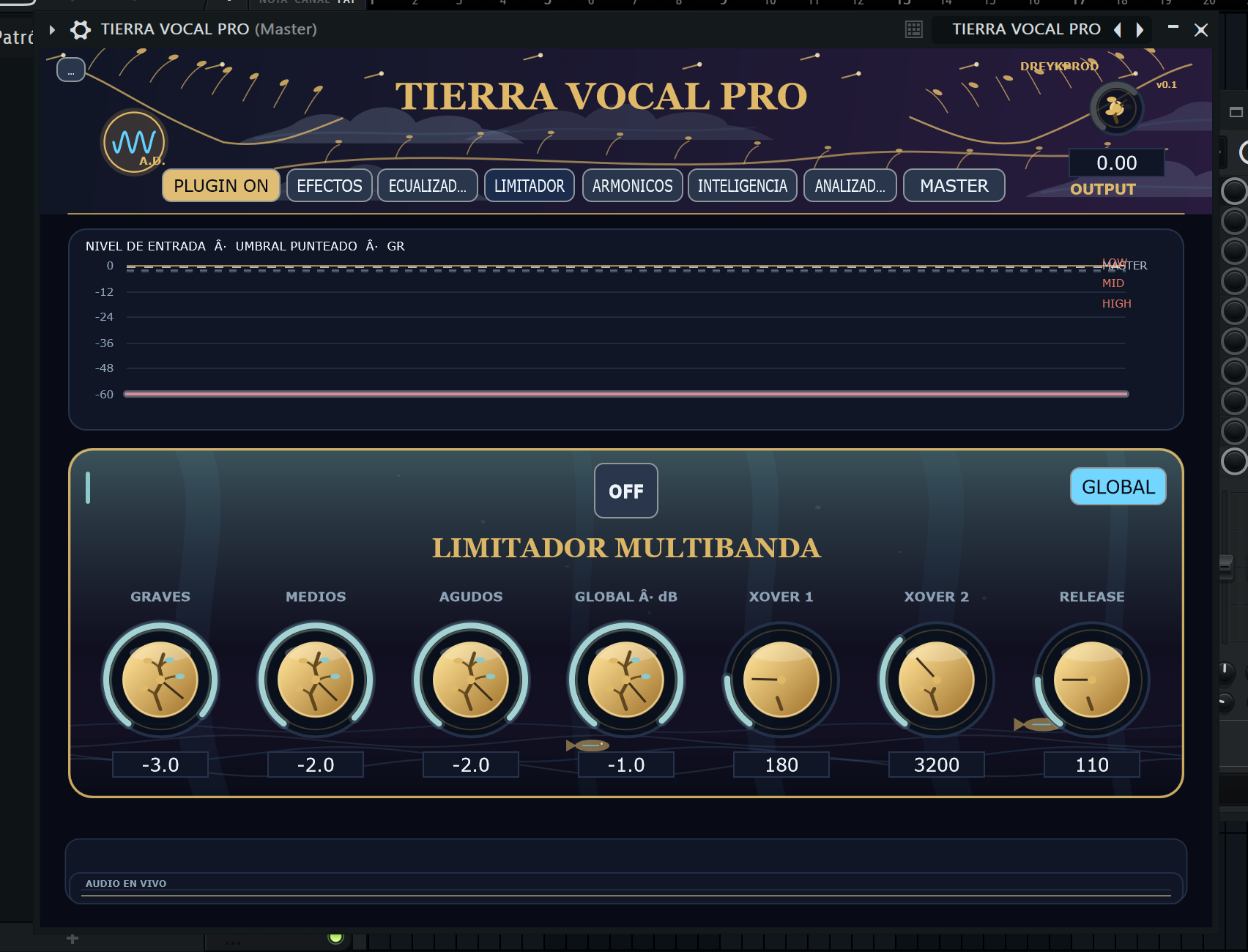Open the ECUALIZAD... tab
This screenshot has height=952, width=1248.
[428, 185]
